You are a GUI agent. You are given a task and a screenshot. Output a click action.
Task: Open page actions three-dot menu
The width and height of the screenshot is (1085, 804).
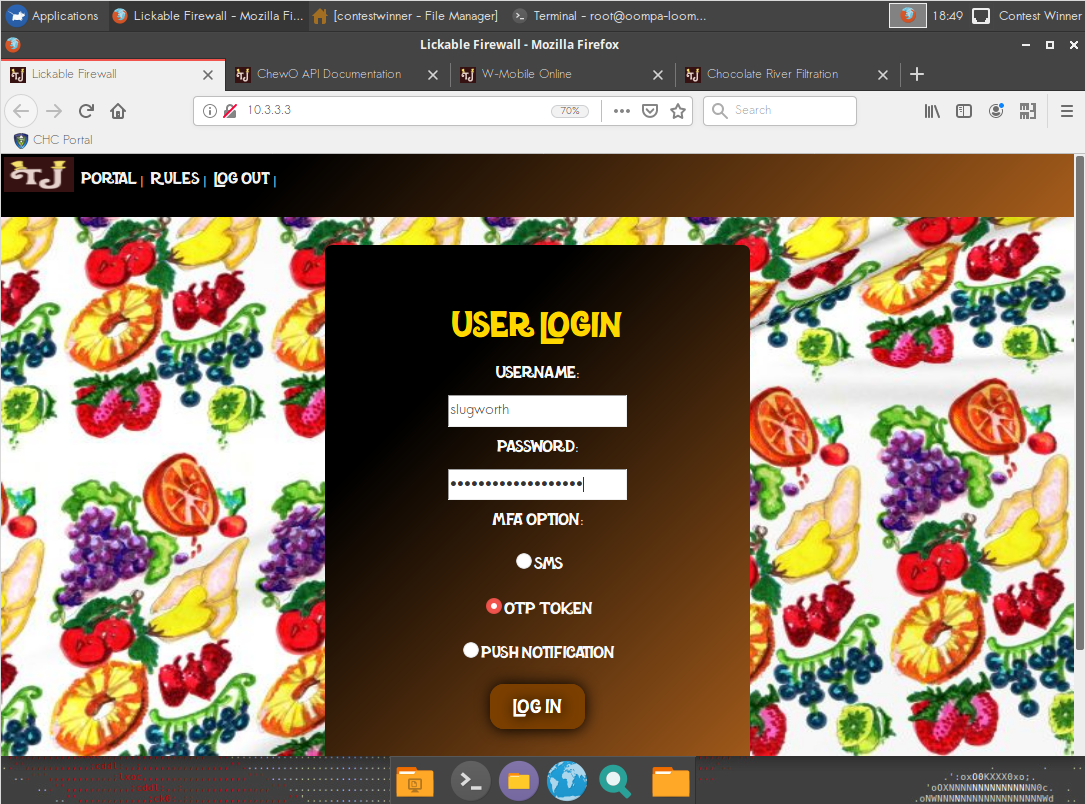(621, 111)
